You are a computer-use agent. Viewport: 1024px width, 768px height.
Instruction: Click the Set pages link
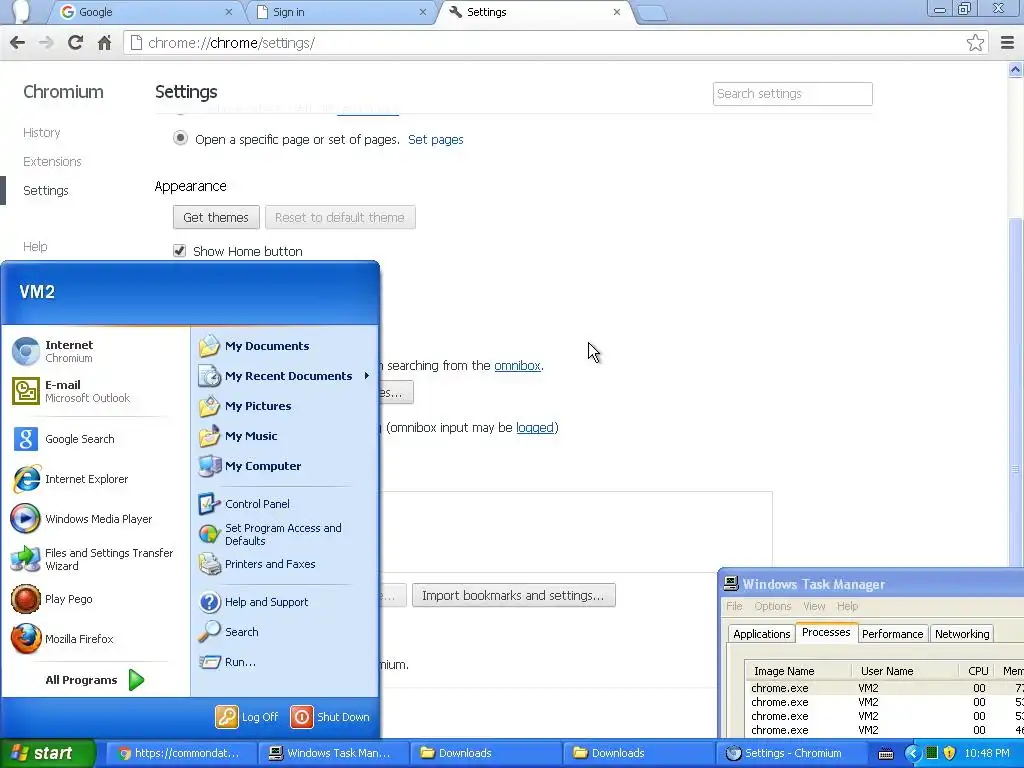click(x=436, y=139)
